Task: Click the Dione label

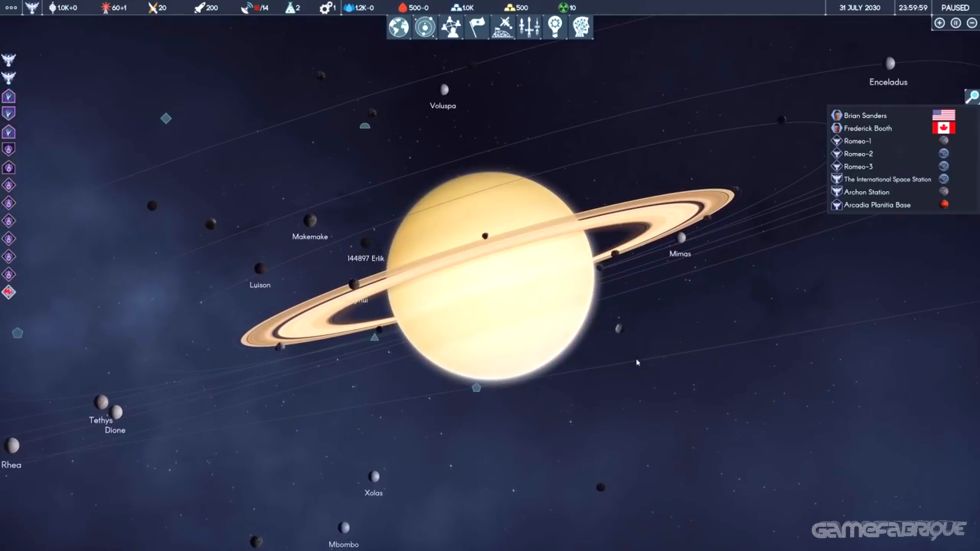Action: [x=115, y=430]
